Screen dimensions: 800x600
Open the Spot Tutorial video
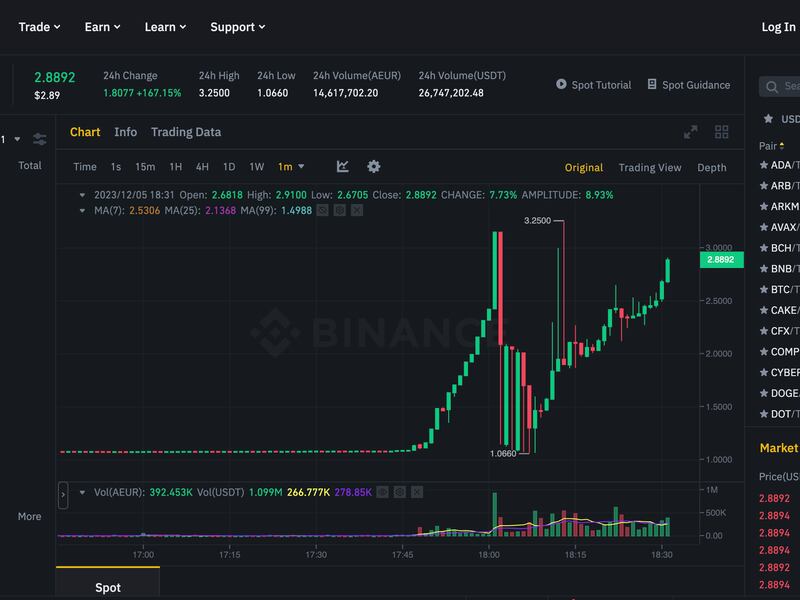coord(593,85)
